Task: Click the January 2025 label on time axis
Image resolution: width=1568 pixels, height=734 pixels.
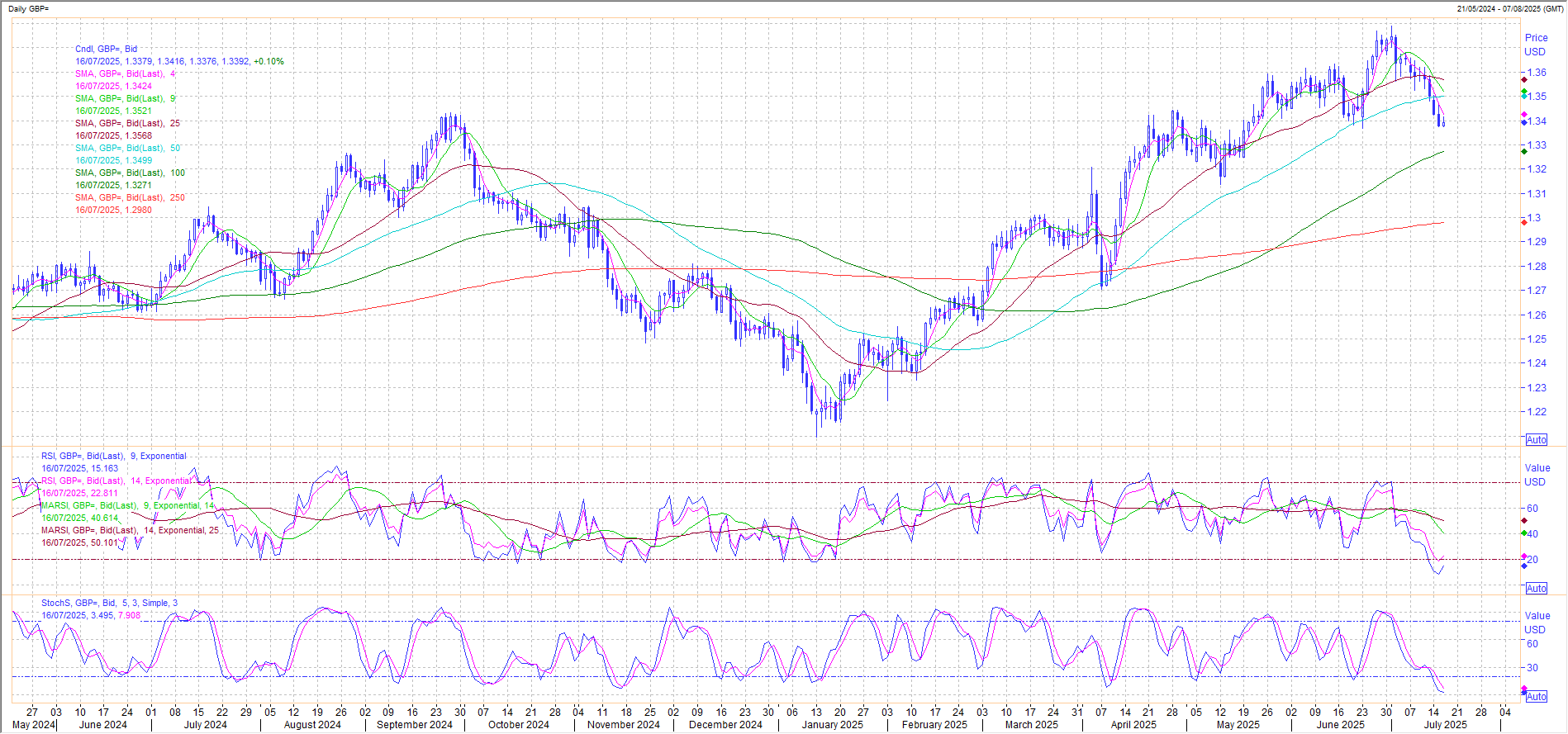Action: pyautogui.click(x=832, y=725)
